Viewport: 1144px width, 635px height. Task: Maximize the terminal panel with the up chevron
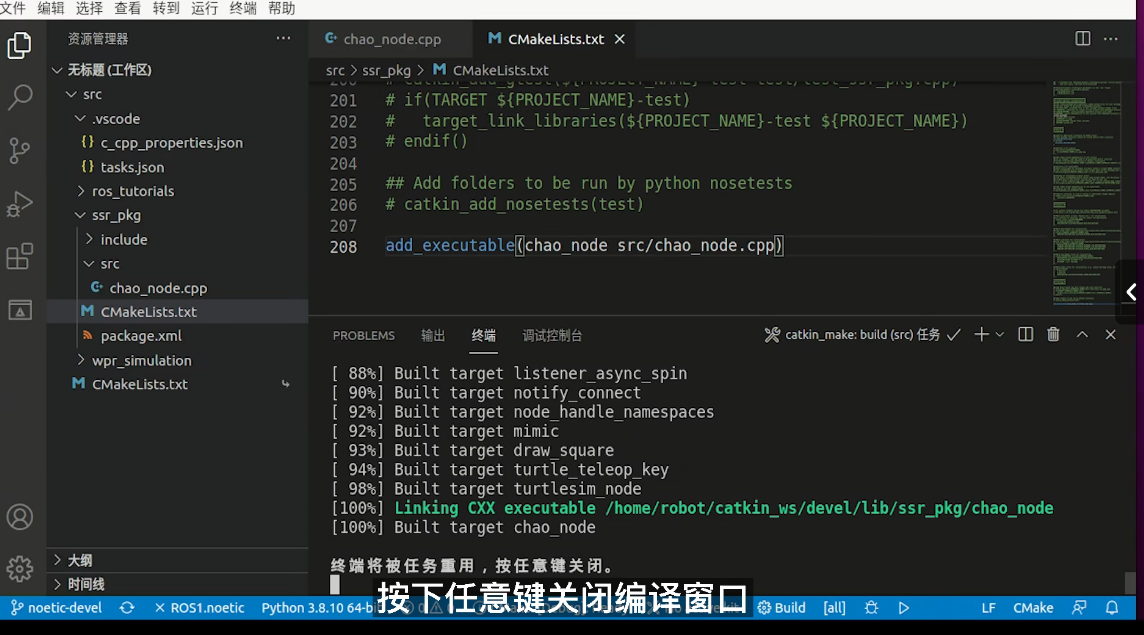click(x=1082, y=335)
